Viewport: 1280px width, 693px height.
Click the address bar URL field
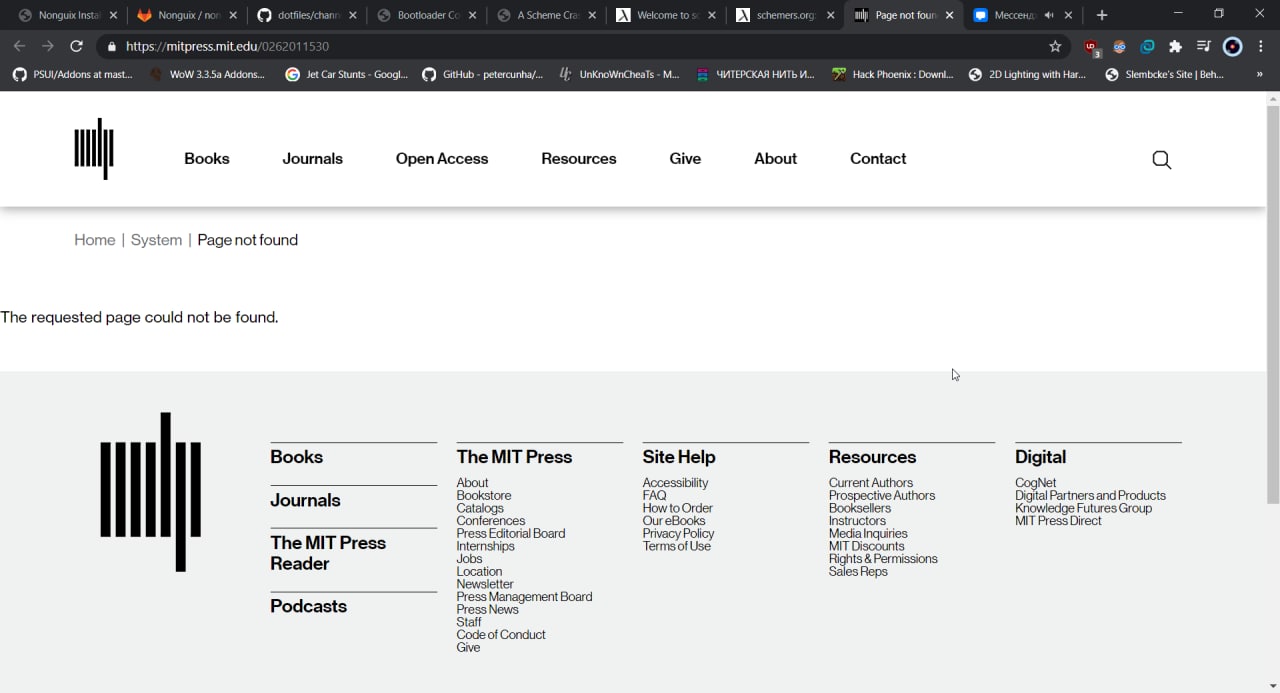point(580,46)
